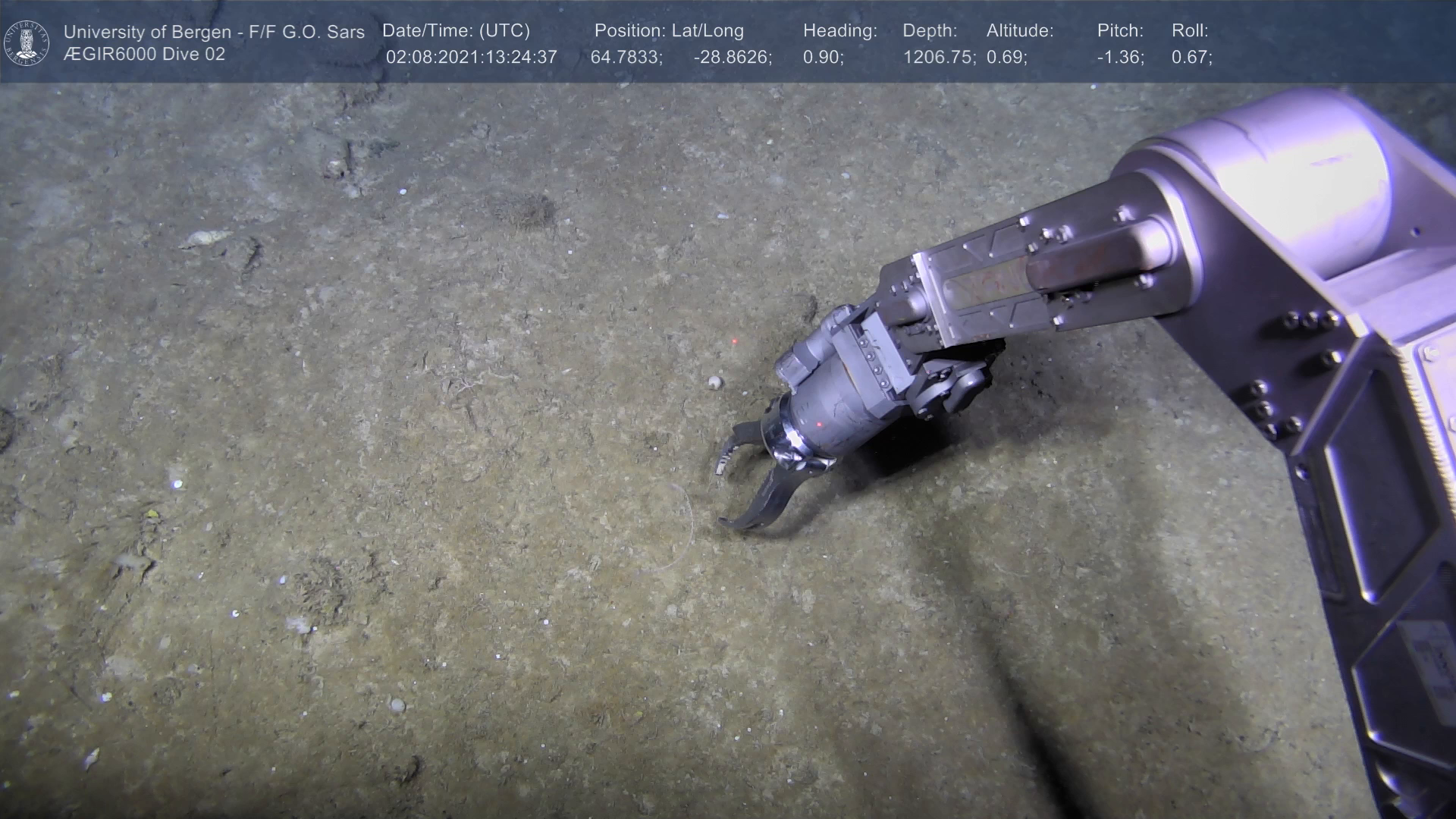The height and width of the screenshot is (819, 1456).
Task: Click pitch value -1.36
Action: click(1120, 58)
